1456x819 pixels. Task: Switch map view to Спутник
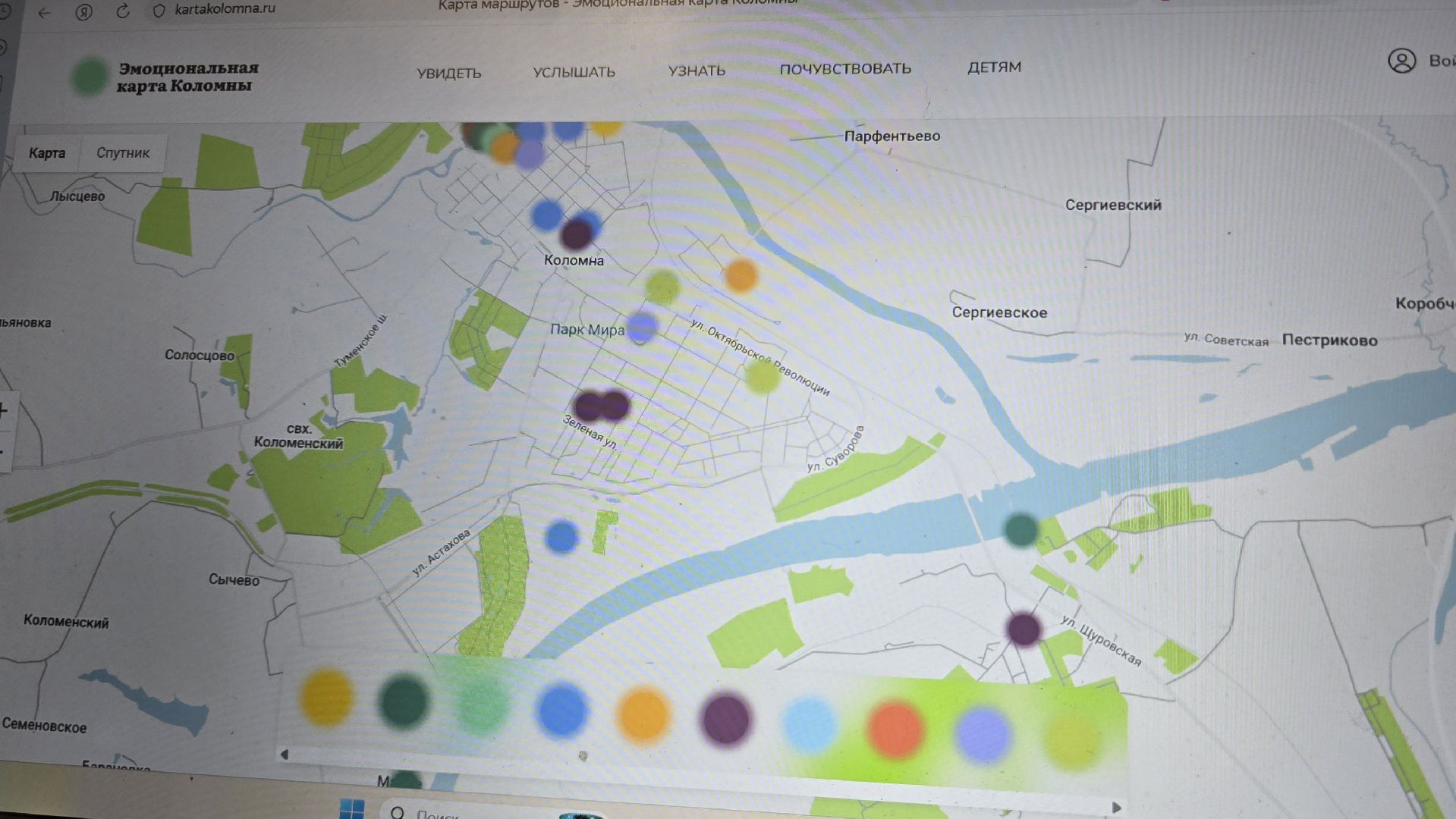click(x=123, y=153)
